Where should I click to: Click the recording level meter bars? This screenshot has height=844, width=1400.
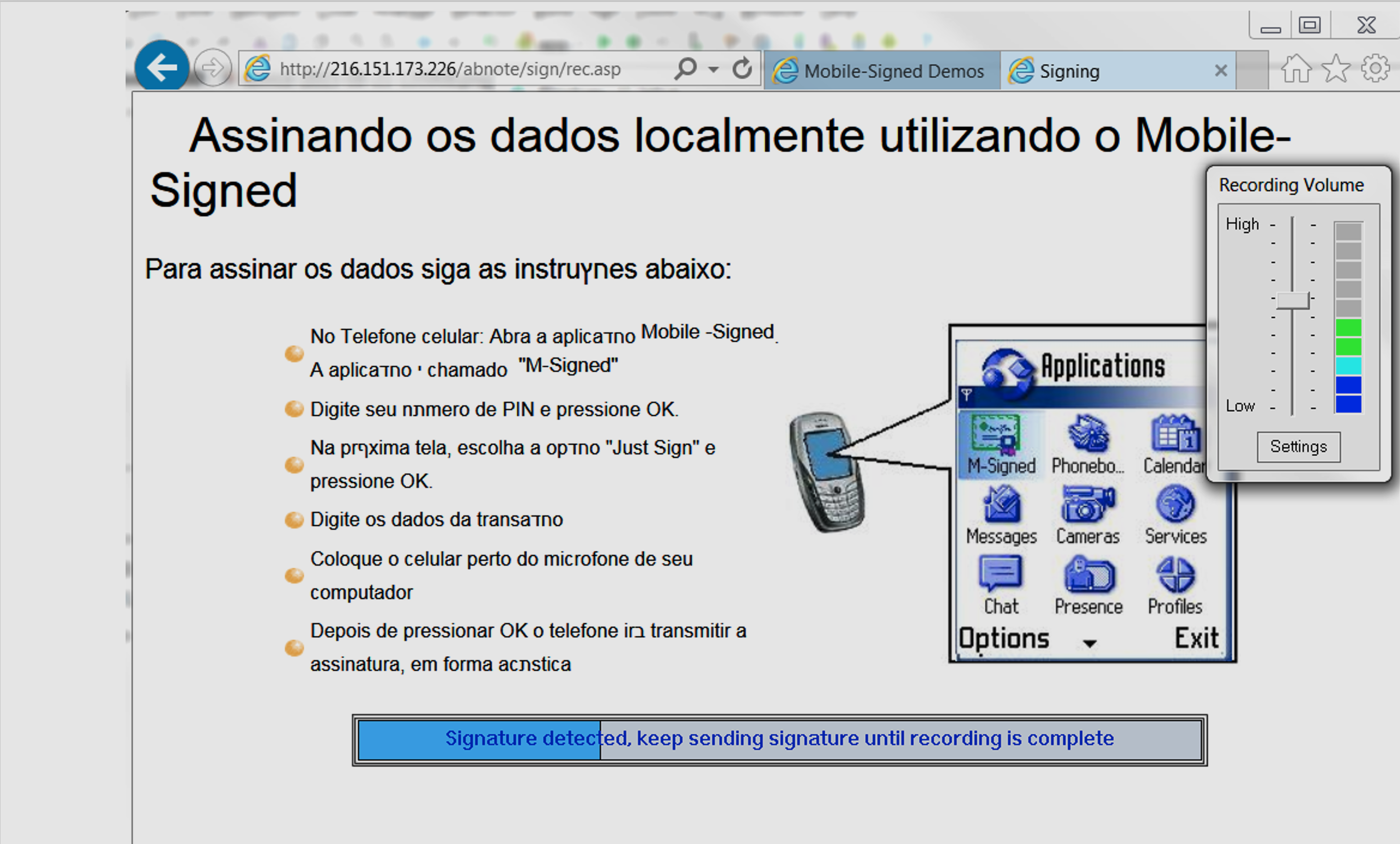[1348, 317]
